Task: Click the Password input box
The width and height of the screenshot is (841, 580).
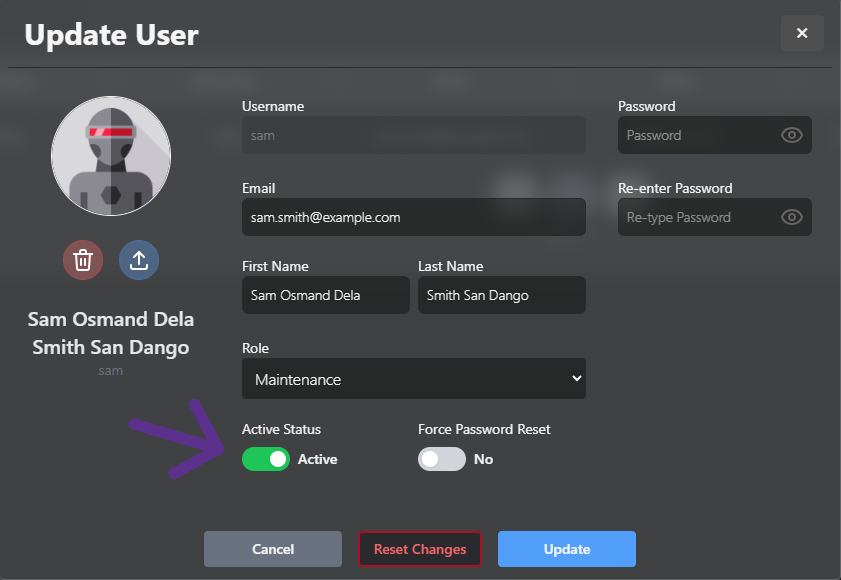Action: (698, 135)
